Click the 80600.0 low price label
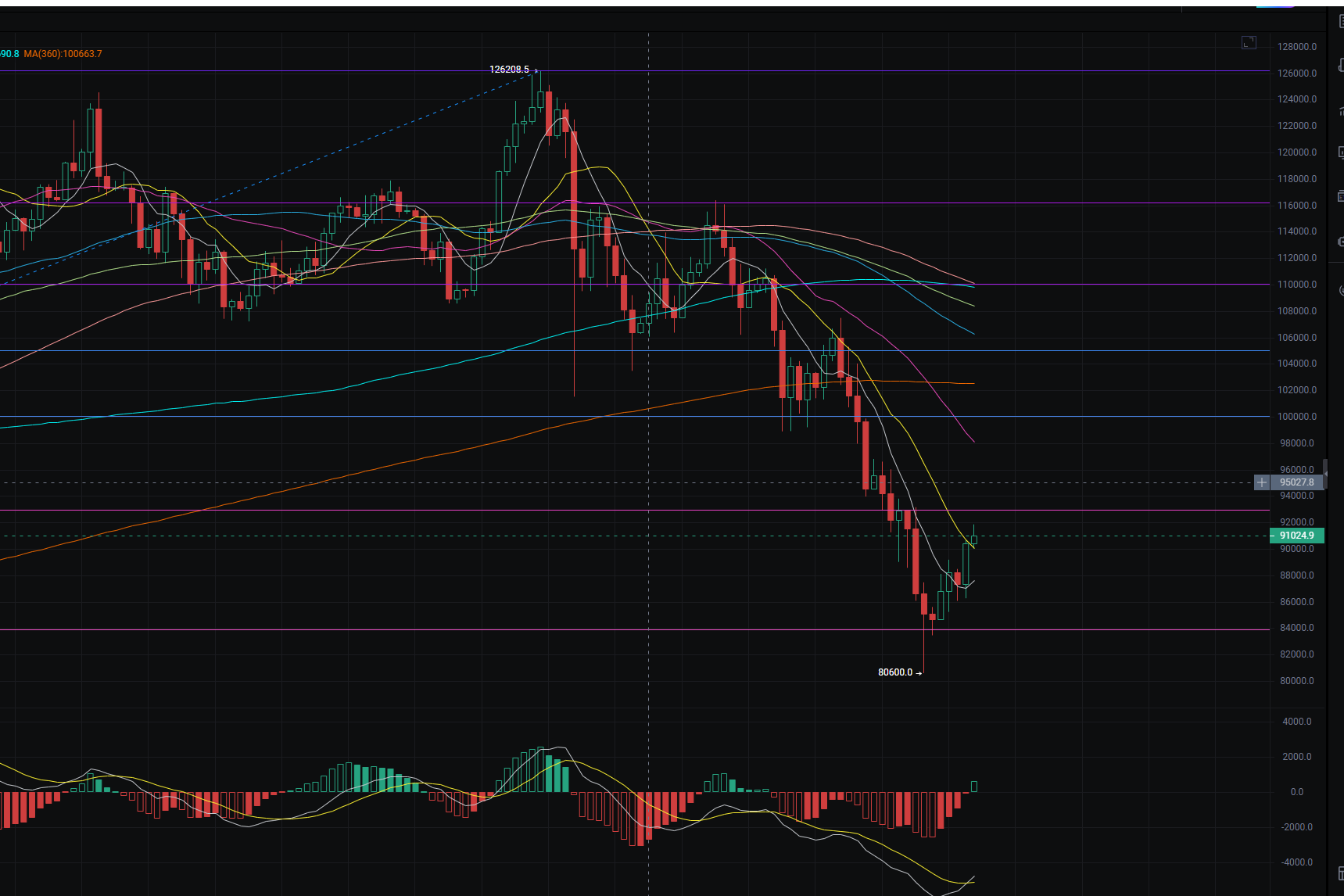 (x=895, y=672)
